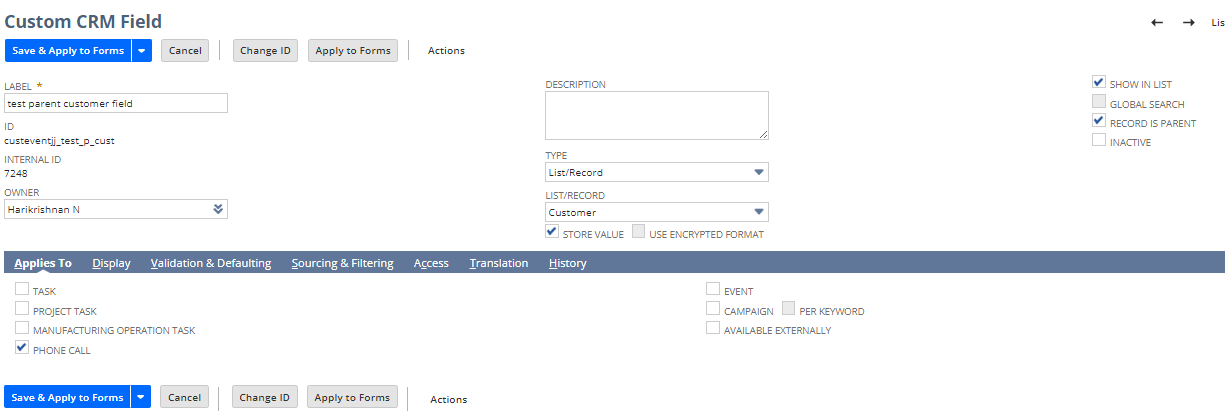Toggle the Show In List checkbox
Viewport: 1225px width, 417px height.
(x=1099, y=83)
